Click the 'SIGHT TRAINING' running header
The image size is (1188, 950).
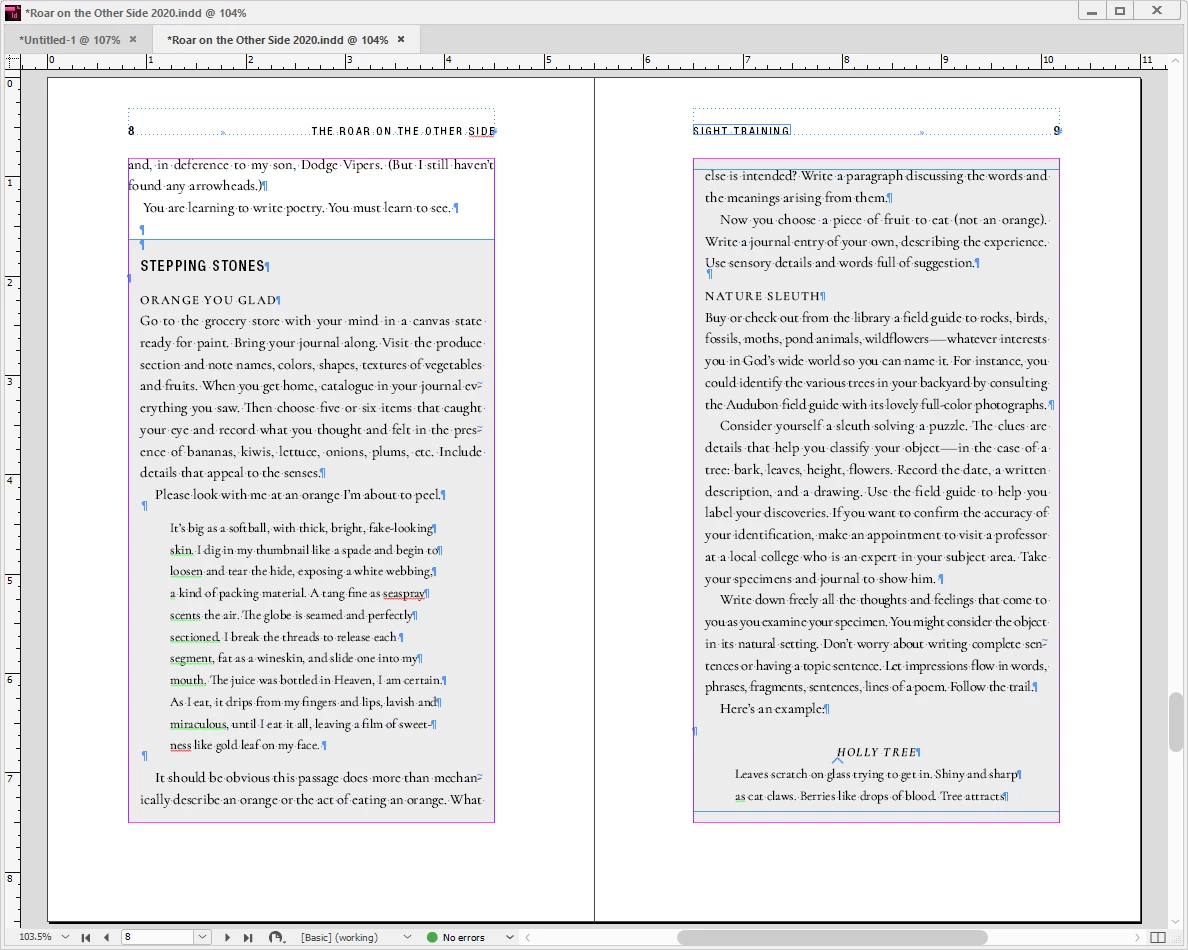pos(741,130)
